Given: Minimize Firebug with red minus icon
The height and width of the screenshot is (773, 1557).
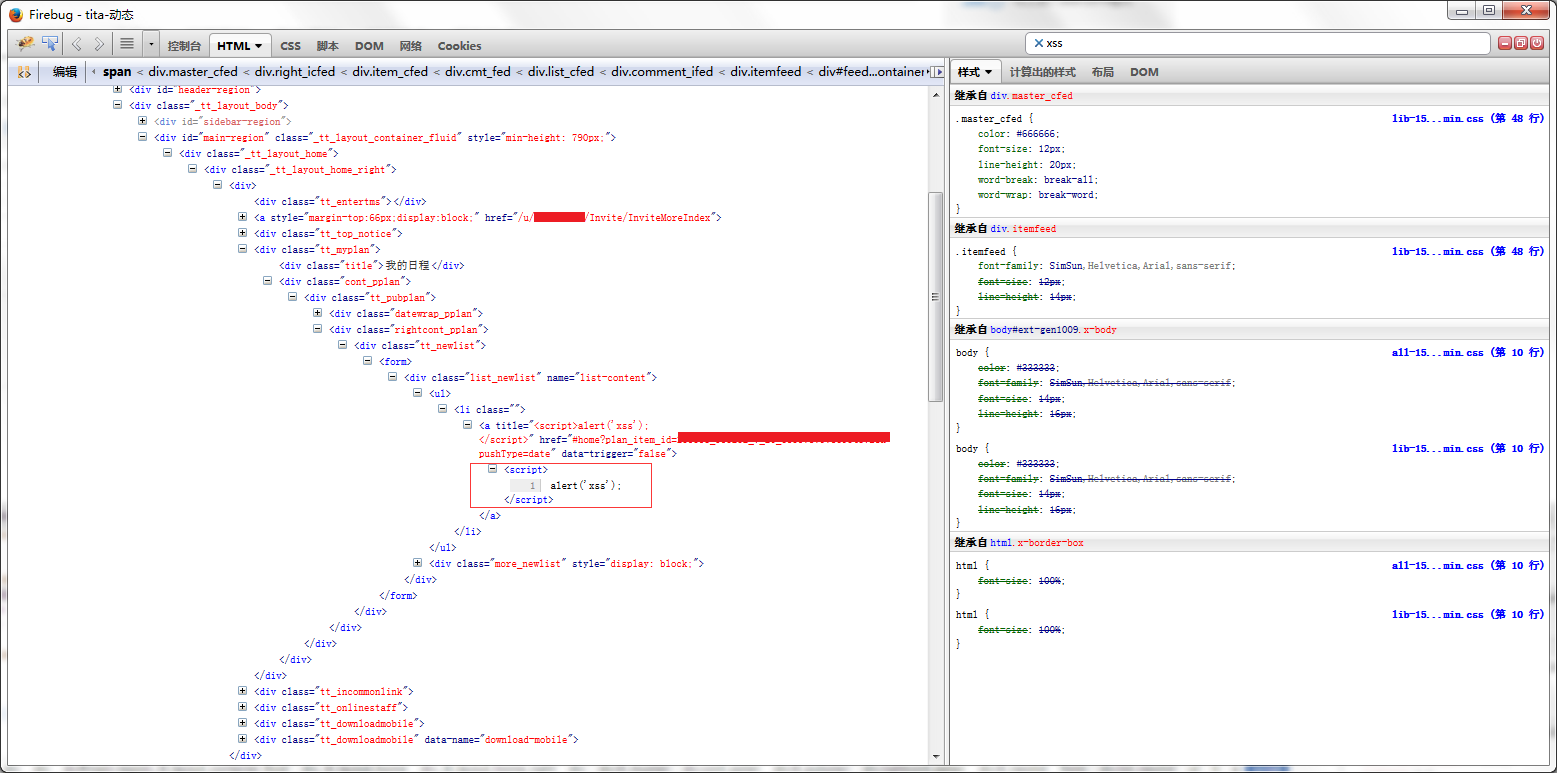Looking at the screenshot, I should (1504, 43).
